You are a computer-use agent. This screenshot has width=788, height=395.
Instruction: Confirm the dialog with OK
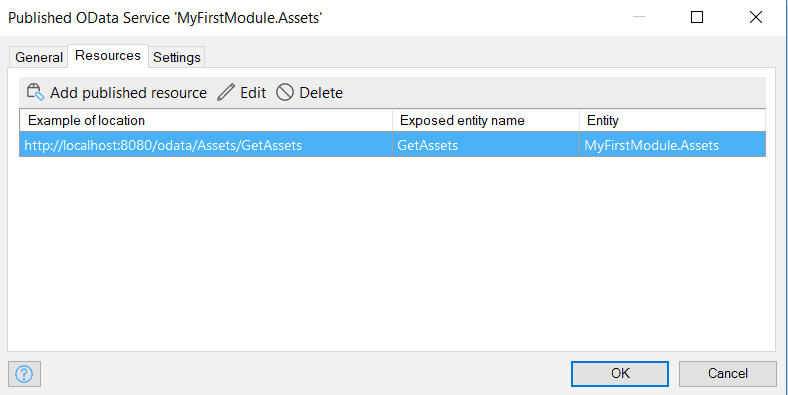tap(620, 373)
